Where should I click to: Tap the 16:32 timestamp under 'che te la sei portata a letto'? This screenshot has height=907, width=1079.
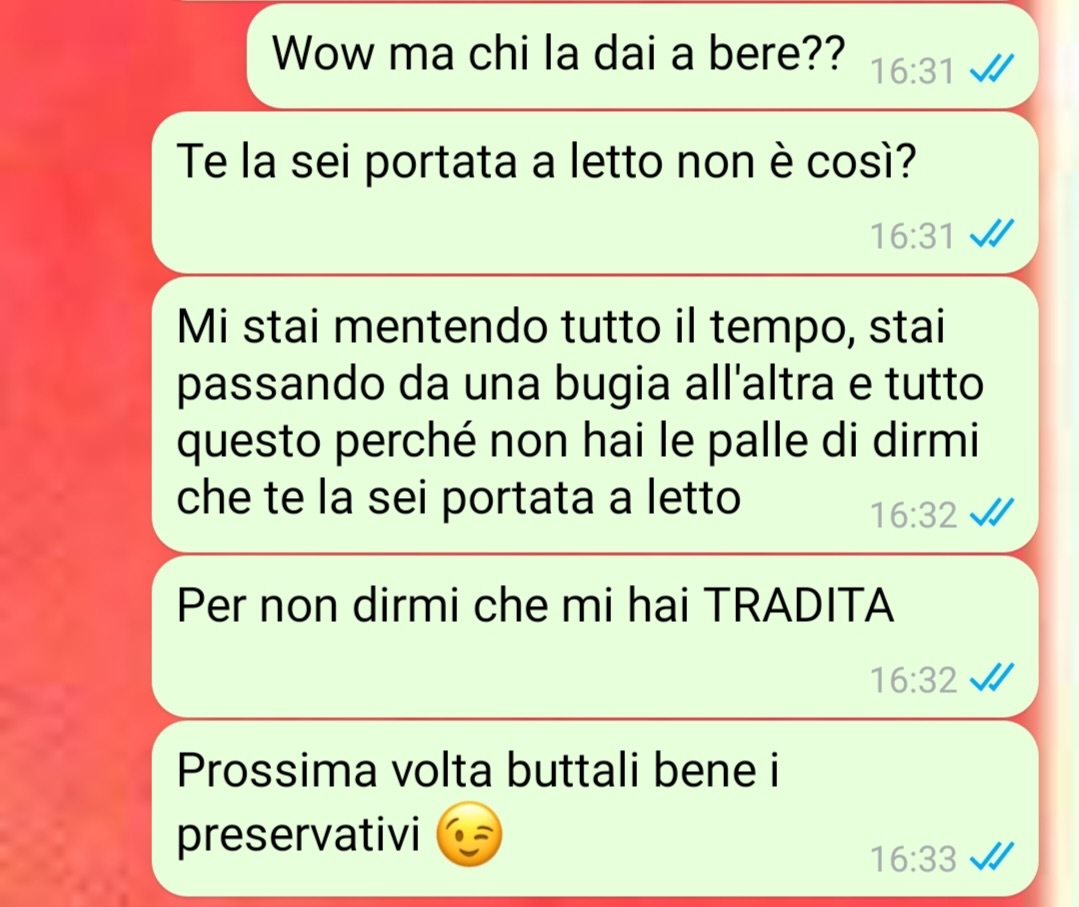pyautogui.click(x=913, y=515)
